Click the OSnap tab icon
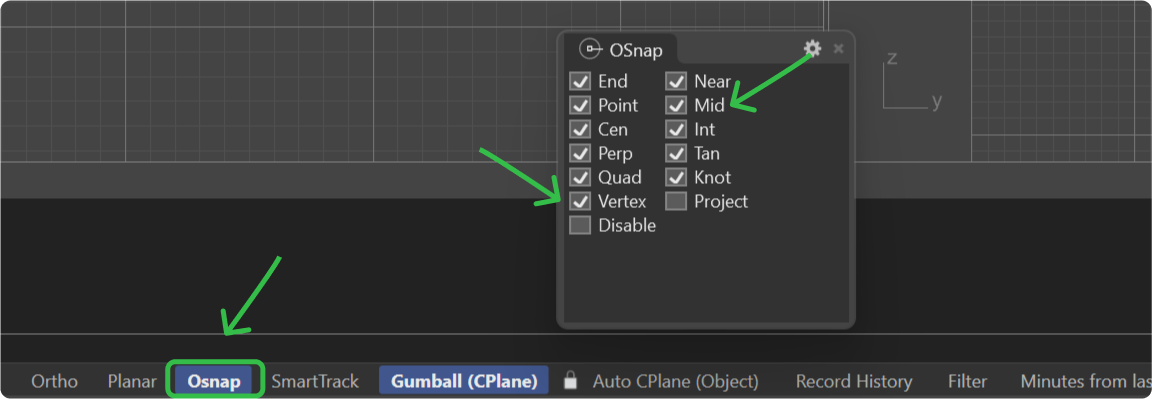This screenshot has width=1152, height=399. (x=591, y=49)
